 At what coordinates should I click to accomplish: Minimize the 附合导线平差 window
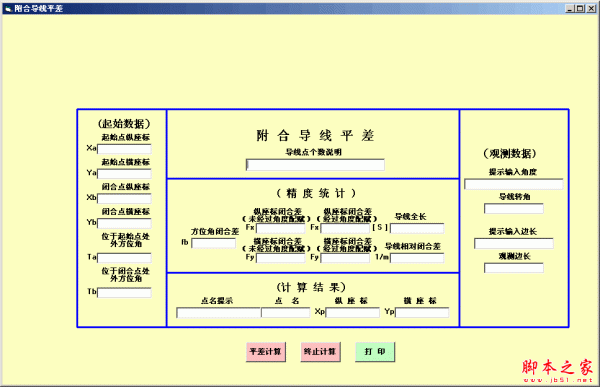[x=570, y=8]
